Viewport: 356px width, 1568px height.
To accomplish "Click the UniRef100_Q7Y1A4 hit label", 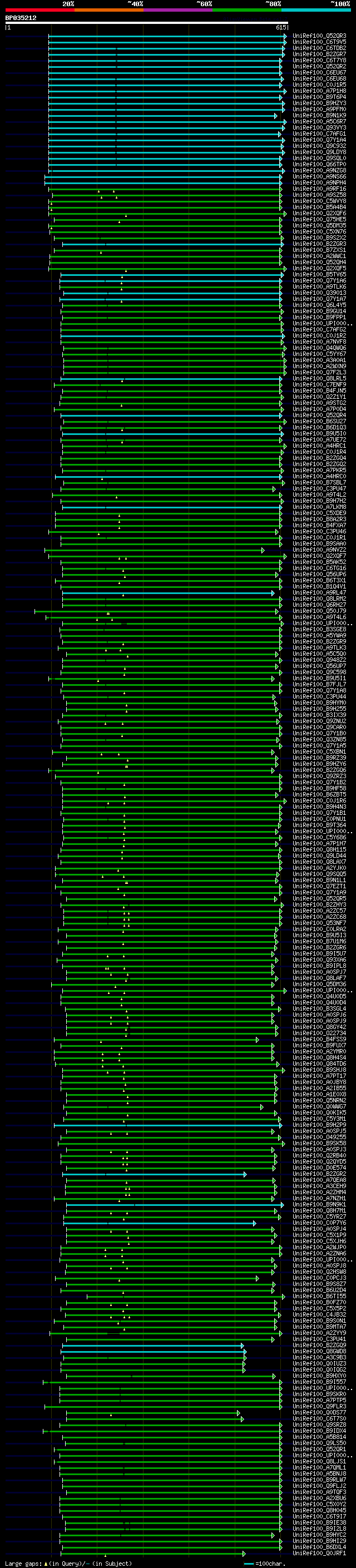I will pos(319,140).
